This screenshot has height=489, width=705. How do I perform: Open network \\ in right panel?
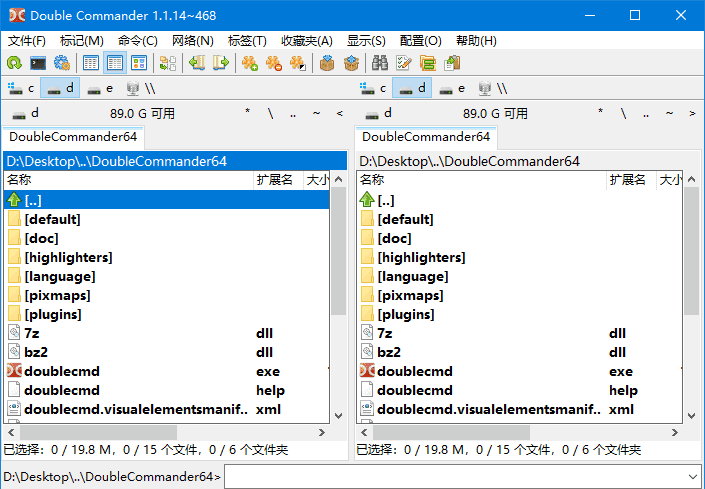[x=493, y=88]
